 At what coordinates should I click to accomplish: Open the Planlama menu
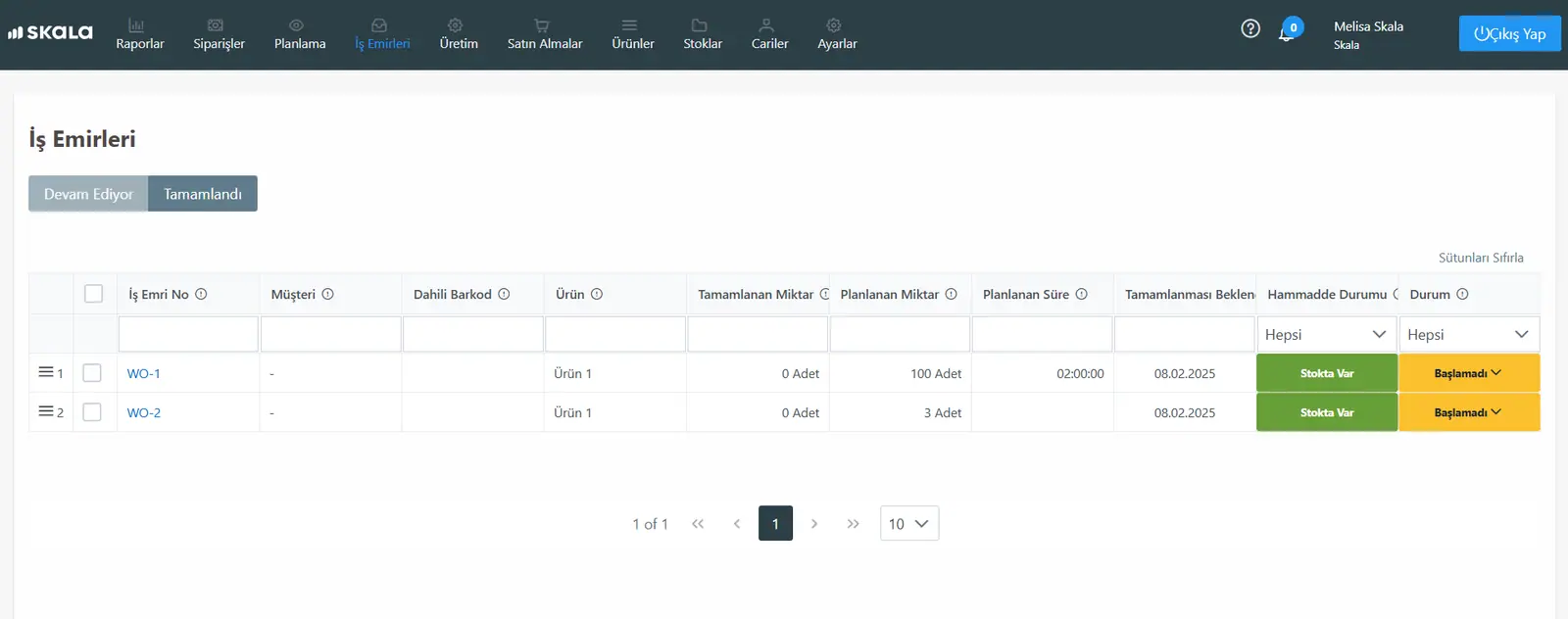pos(300,34)
